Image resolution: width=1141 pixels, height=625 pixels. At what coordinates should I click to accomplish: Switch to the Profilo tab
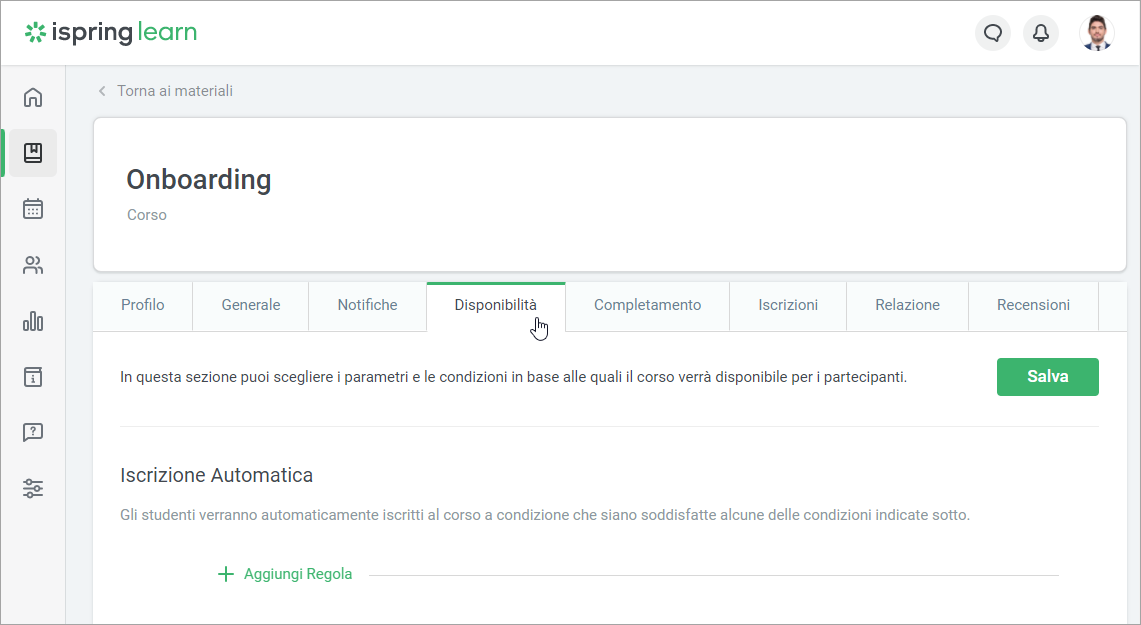click(x=143, y=305)
